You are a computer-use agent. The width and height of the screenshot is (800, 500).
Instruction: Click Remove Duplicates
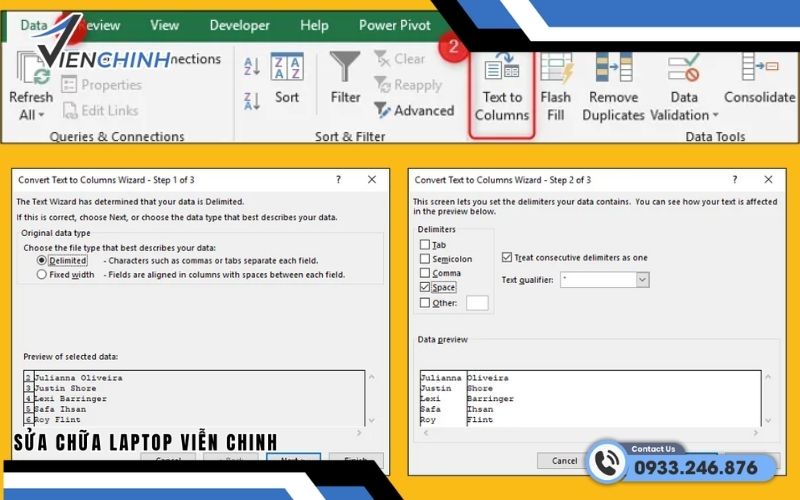click(x=613, y=87)
